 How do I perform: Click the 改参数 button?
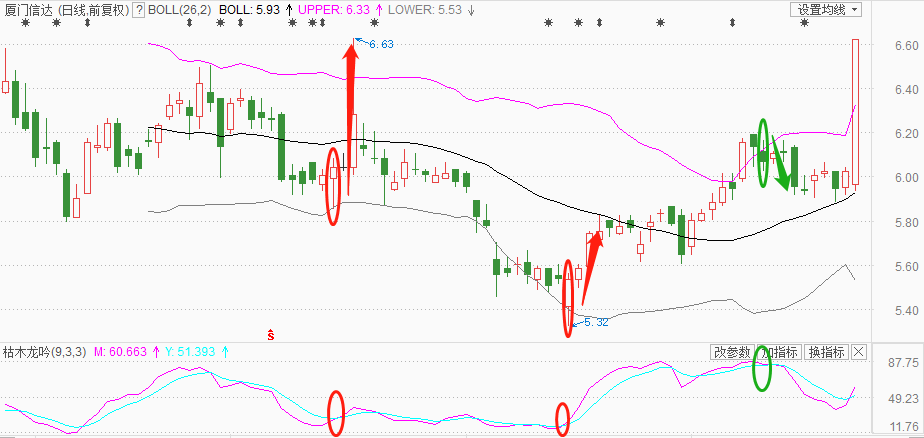coord(731,353)
